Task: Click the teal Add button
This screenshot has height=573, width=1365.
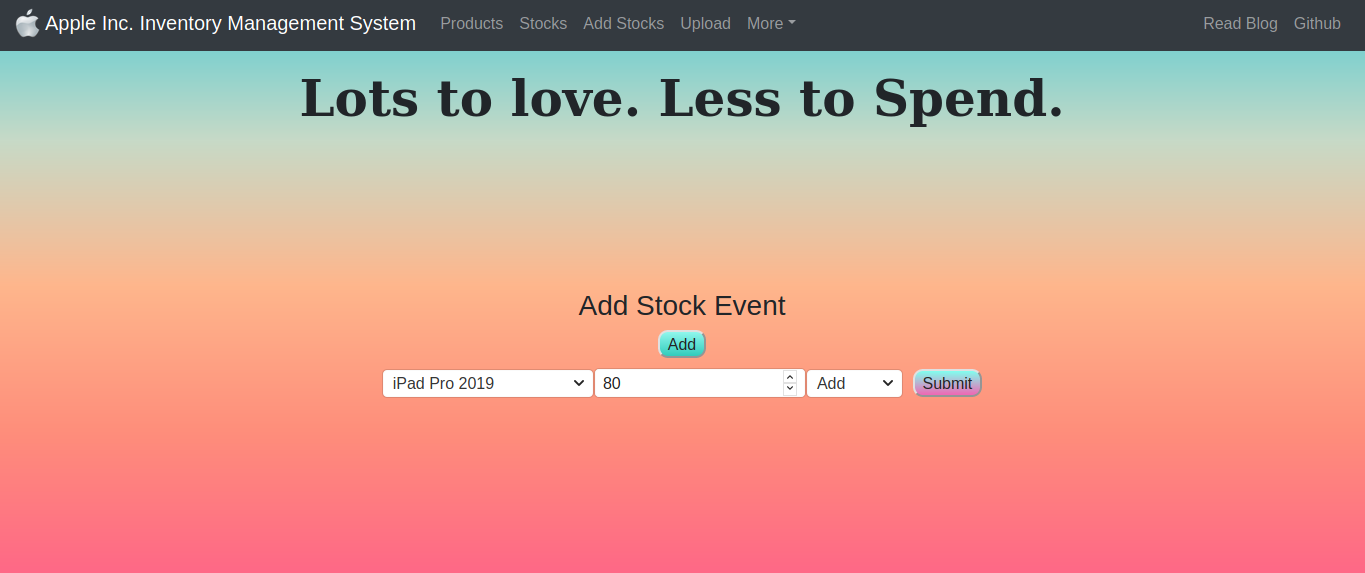Action: [x=682, y=344]
